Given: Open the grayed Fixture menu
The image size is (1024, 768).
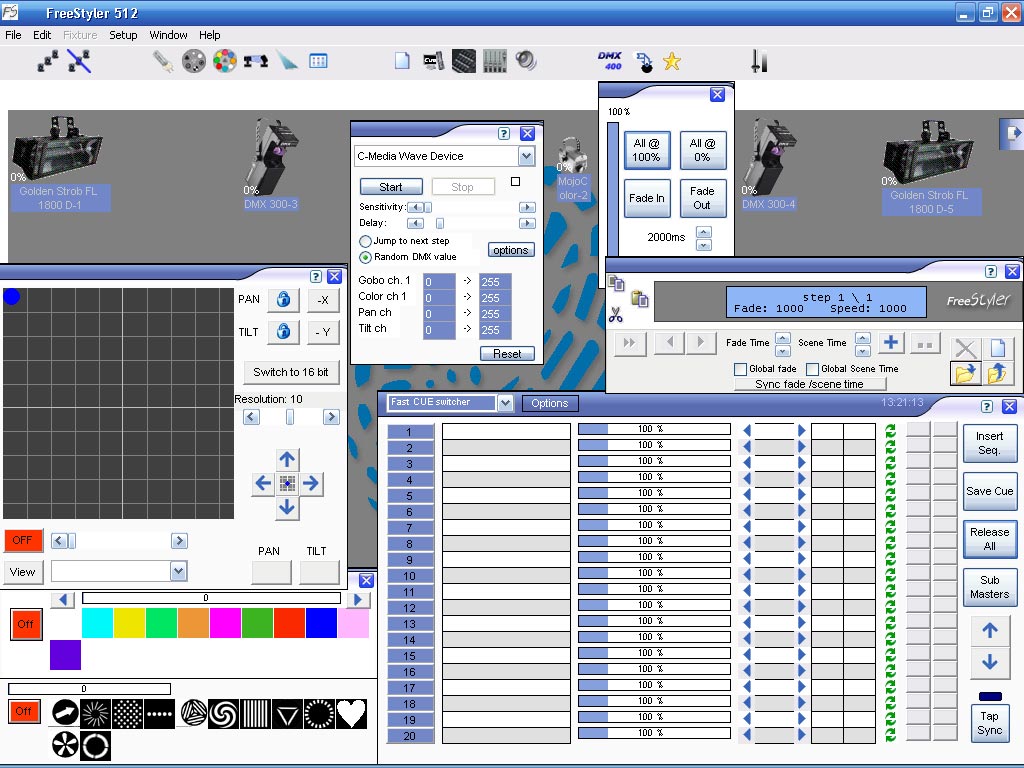Looking at the screenshot, I should (80, 35).
